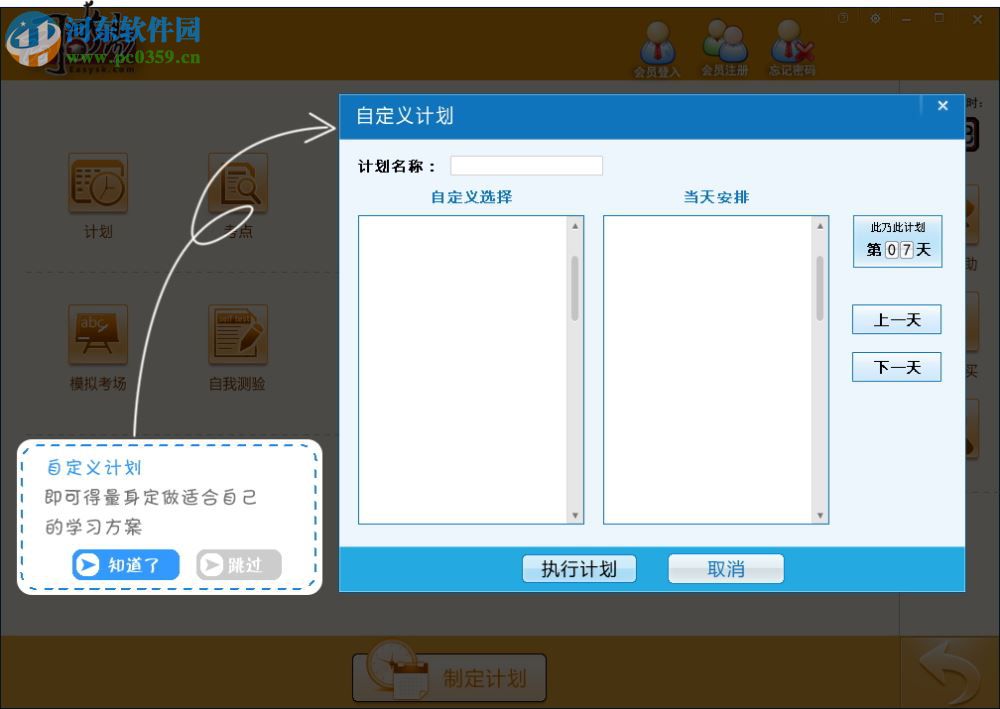Image resolution: width=1000 pixels, height=709 pixels.
Task: Open the 考点 module icon
Action: [x=237, y=185]
